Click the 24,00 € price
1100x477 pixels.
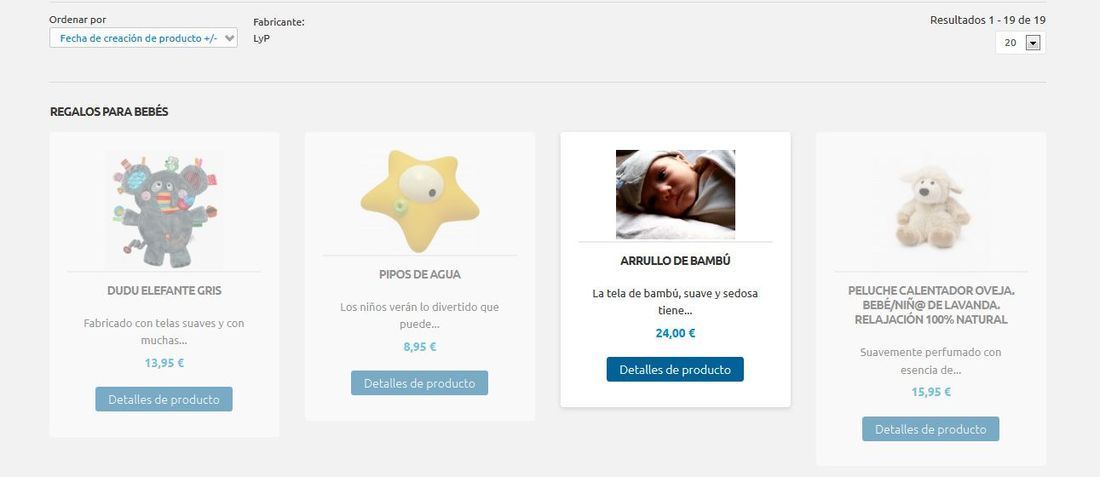click(676, 333)
